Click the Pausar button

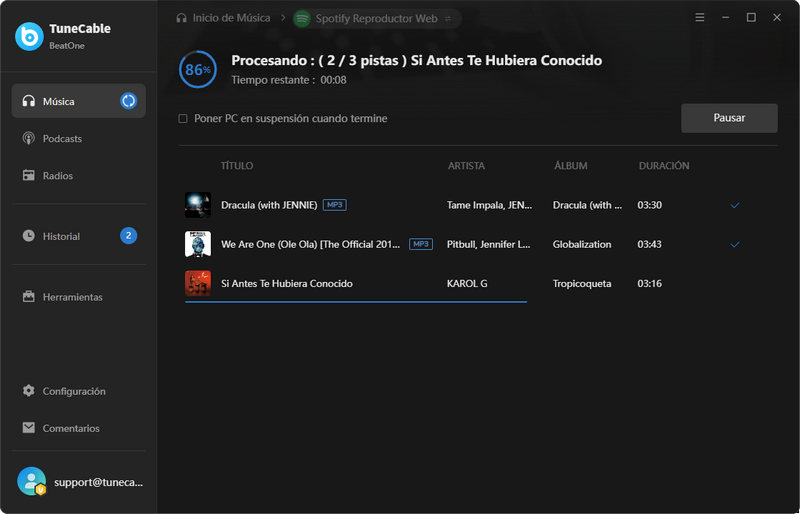coord(729,118)
